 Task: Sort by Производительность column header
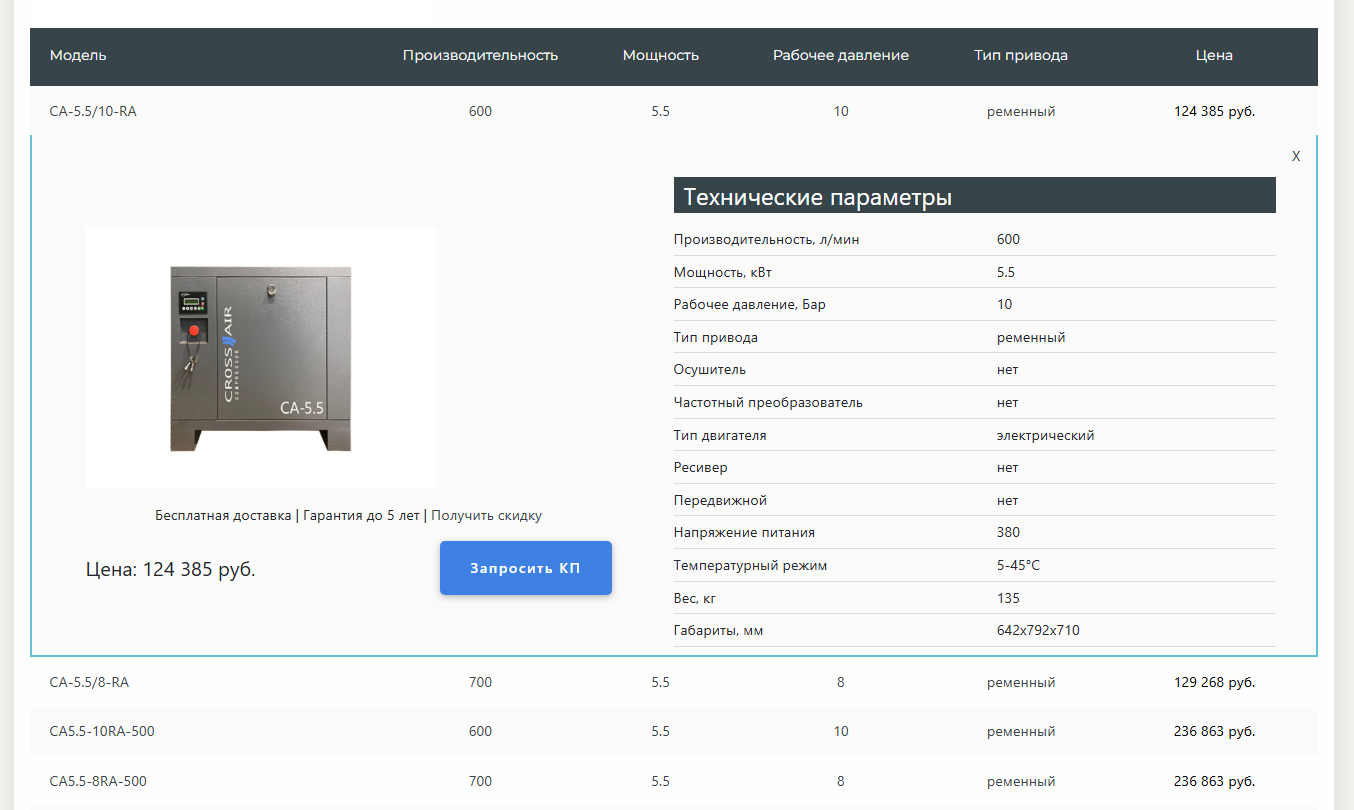(480, 55)
